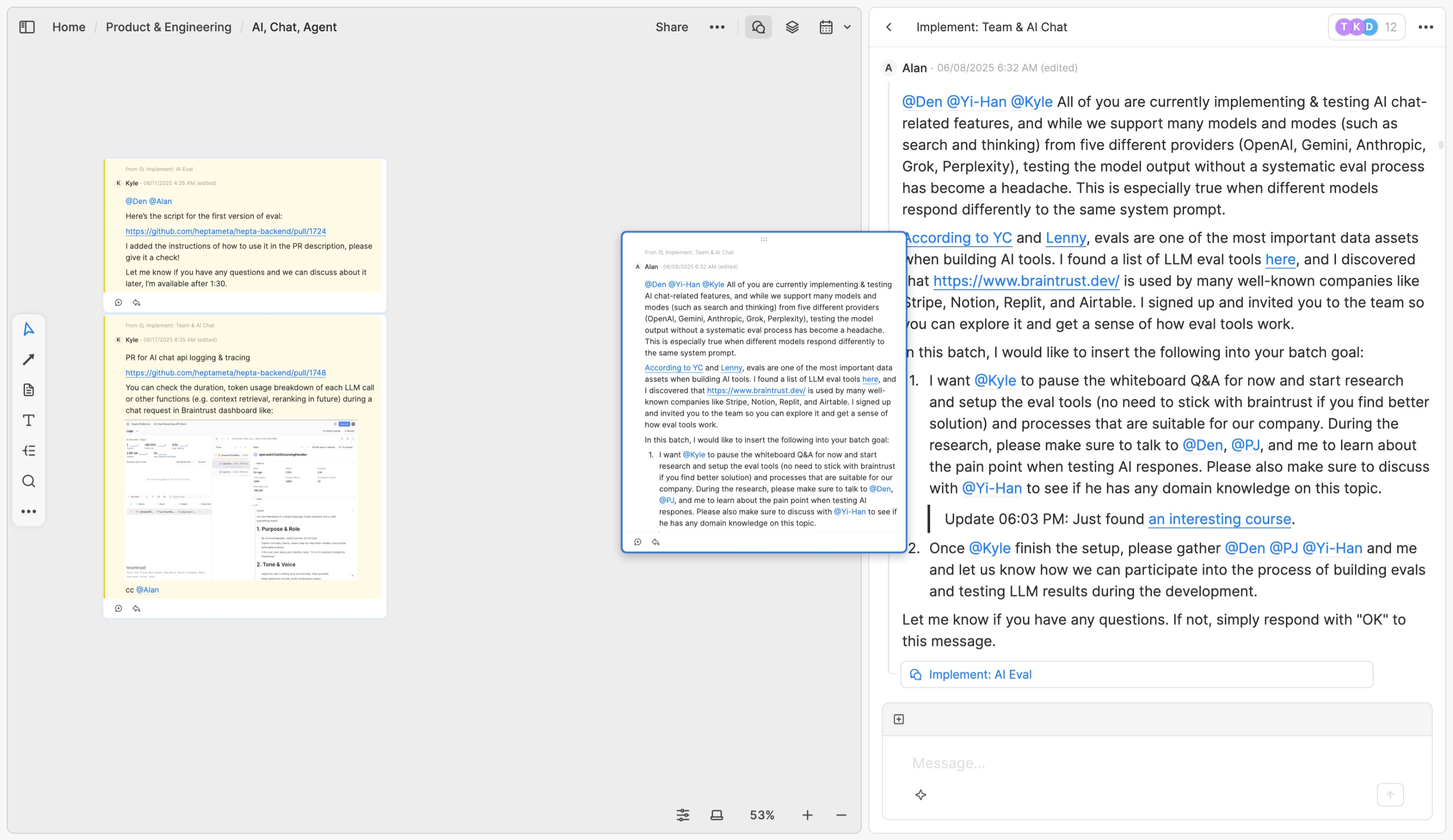Focus the Message input field
The height and width of the screenshot is (840, 1453).
1156,763
